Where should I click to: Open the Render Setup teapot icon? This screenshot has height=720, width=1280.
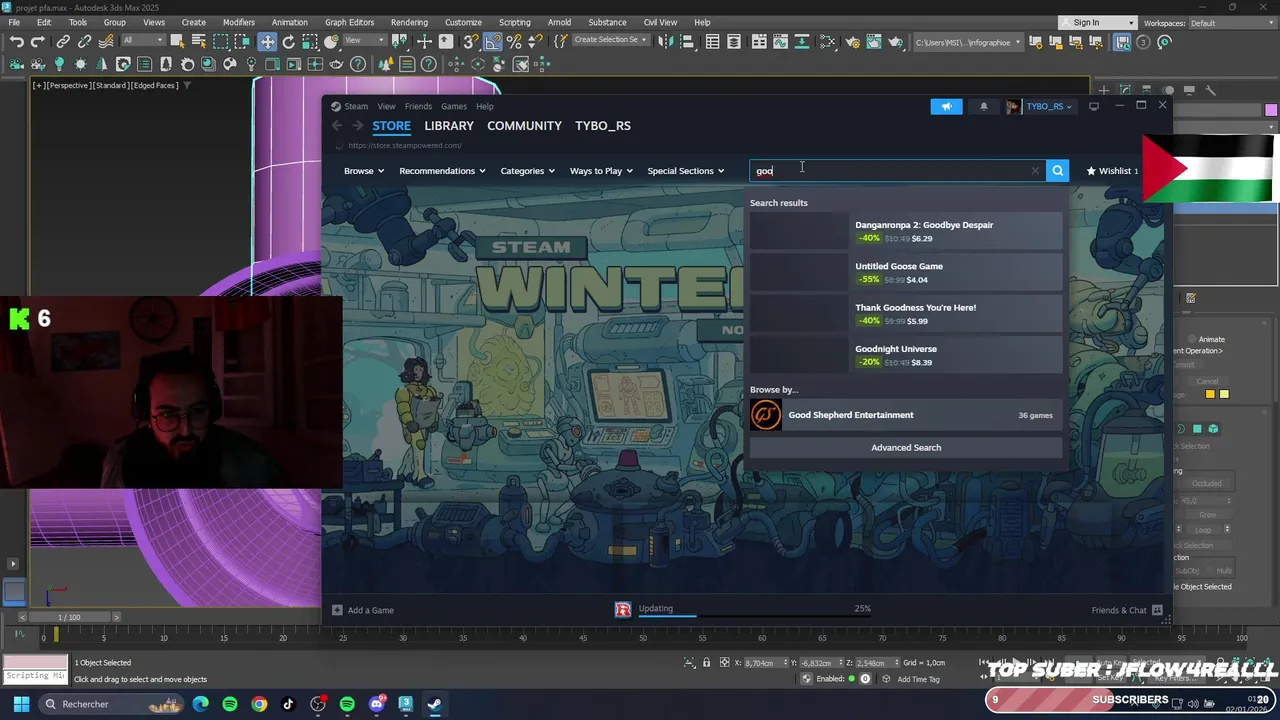(x=853, y=42)
